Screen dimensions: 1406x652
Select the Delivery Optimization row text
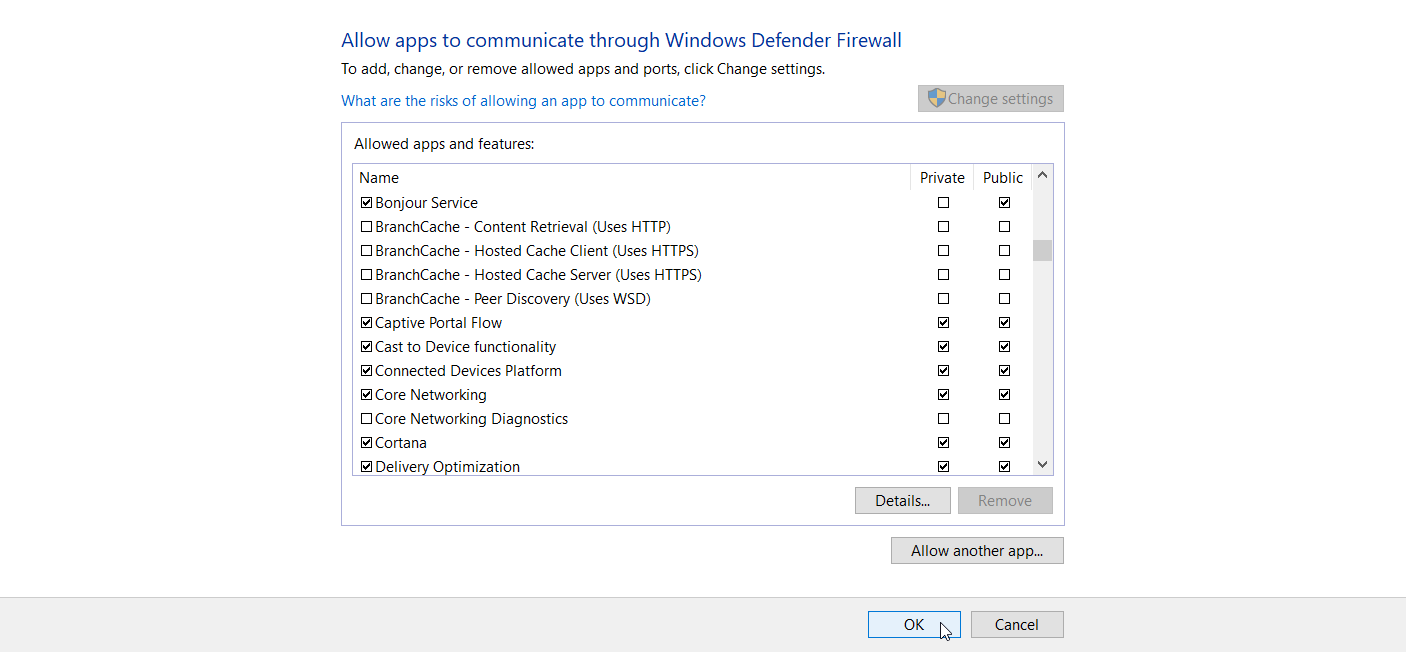[x=448, y=467]
